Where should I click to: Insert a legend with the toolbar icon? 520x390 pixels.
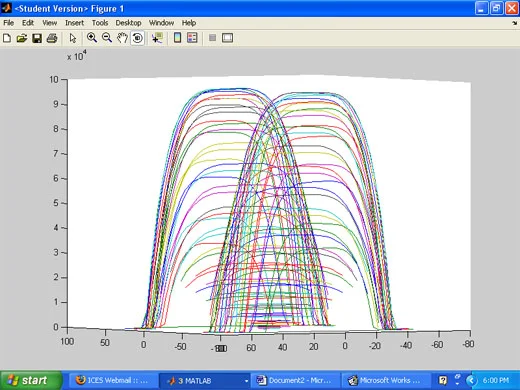click(x=192, y=38)
